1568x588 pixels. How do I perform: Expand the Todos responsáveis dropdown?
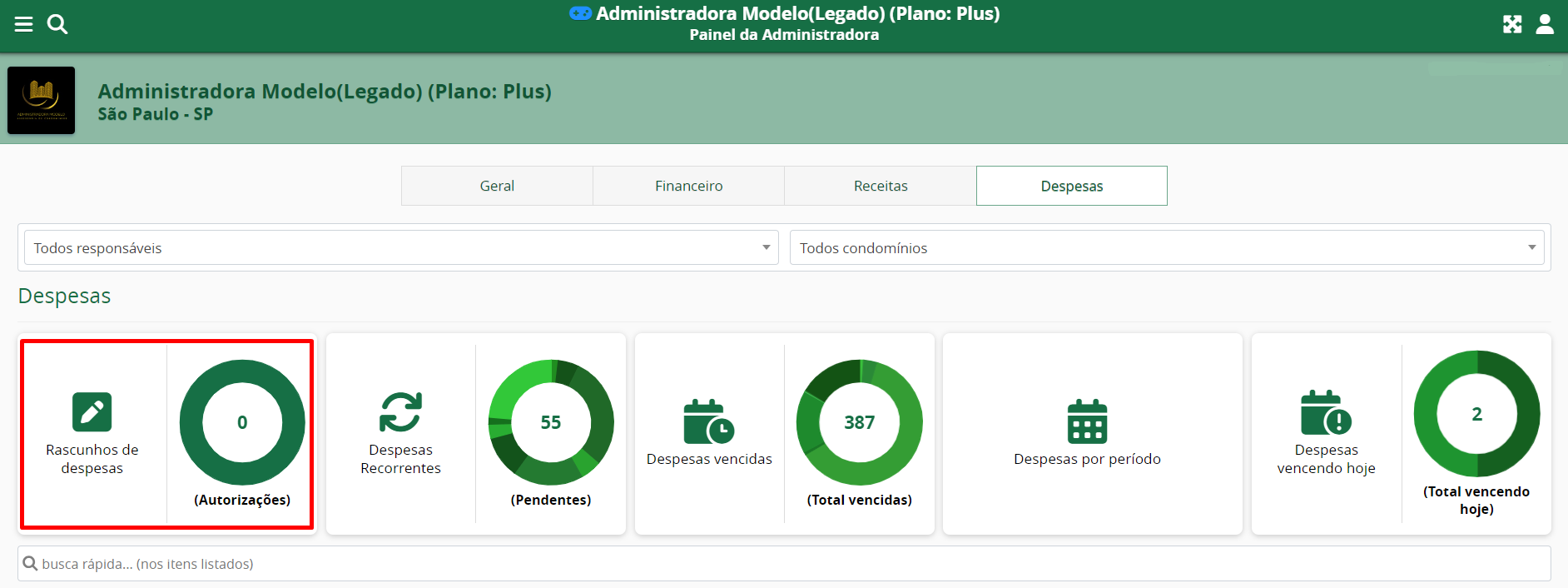click(x=401, y=248)
